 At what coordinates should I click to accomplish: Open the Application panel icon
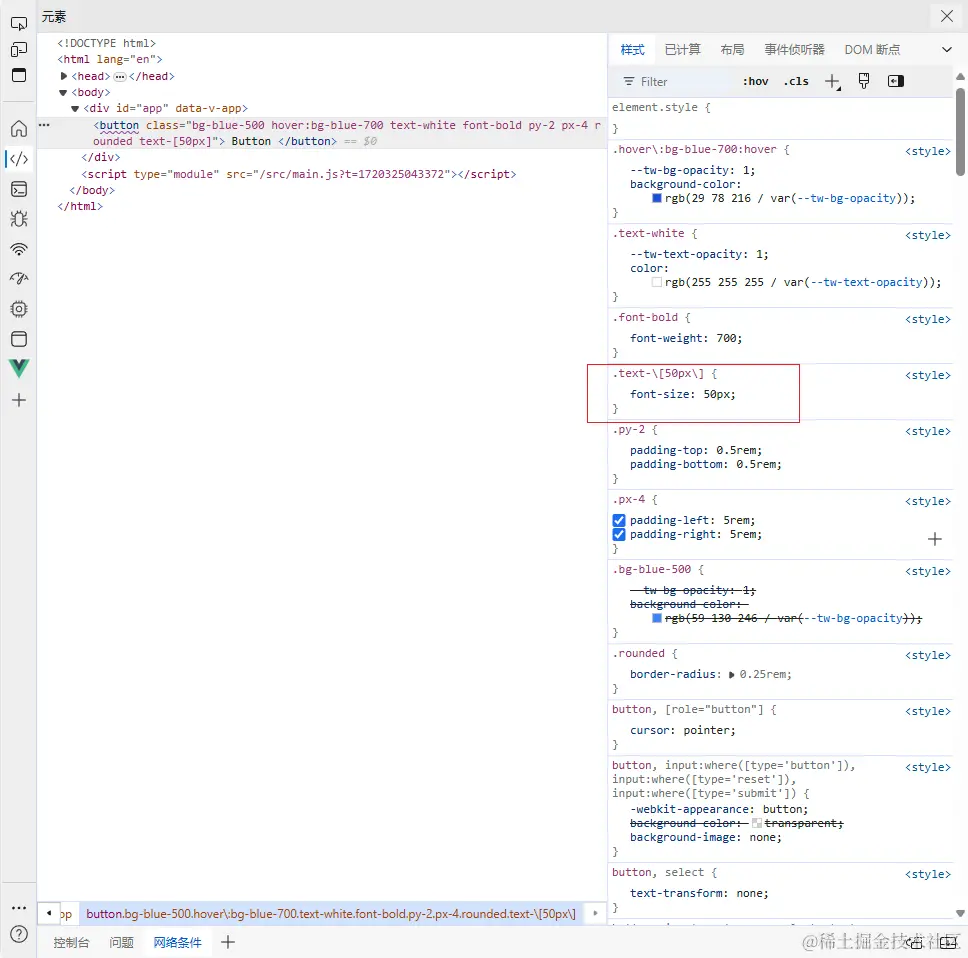pos(19,339)
